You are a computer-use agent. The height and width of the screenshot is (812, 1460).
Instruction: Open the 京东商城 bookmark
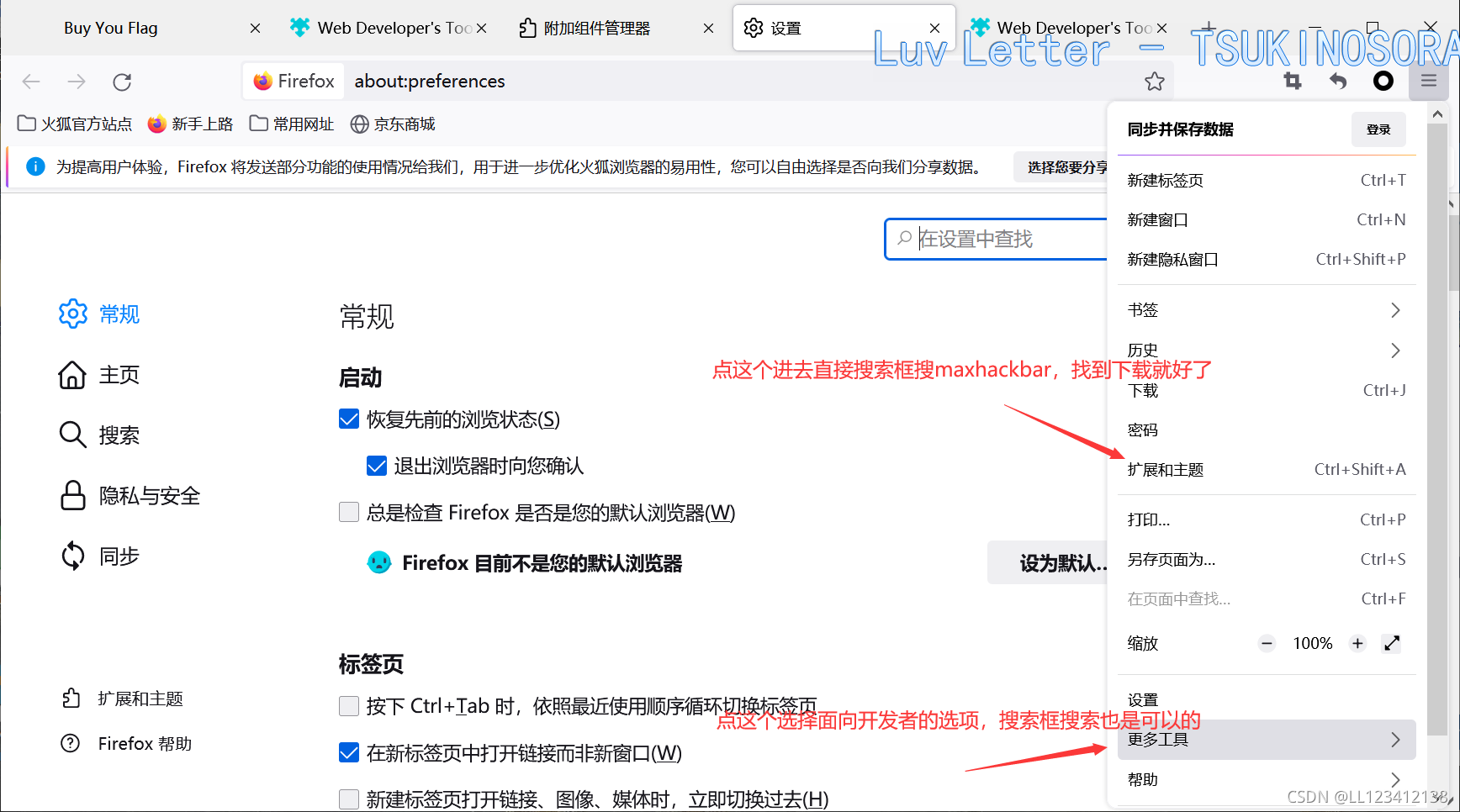tap(393, 124)
